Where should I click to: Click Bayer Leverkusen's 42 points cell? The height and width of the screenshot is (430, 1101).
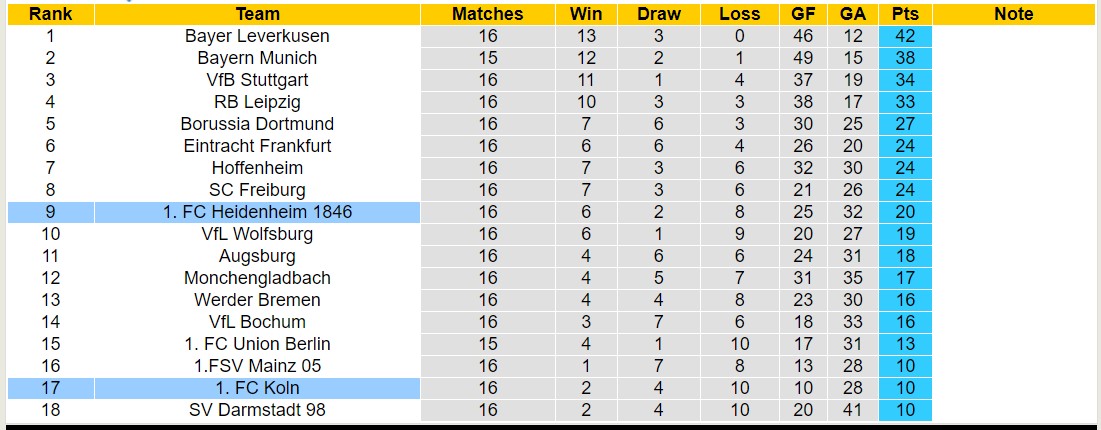[905, 36]
